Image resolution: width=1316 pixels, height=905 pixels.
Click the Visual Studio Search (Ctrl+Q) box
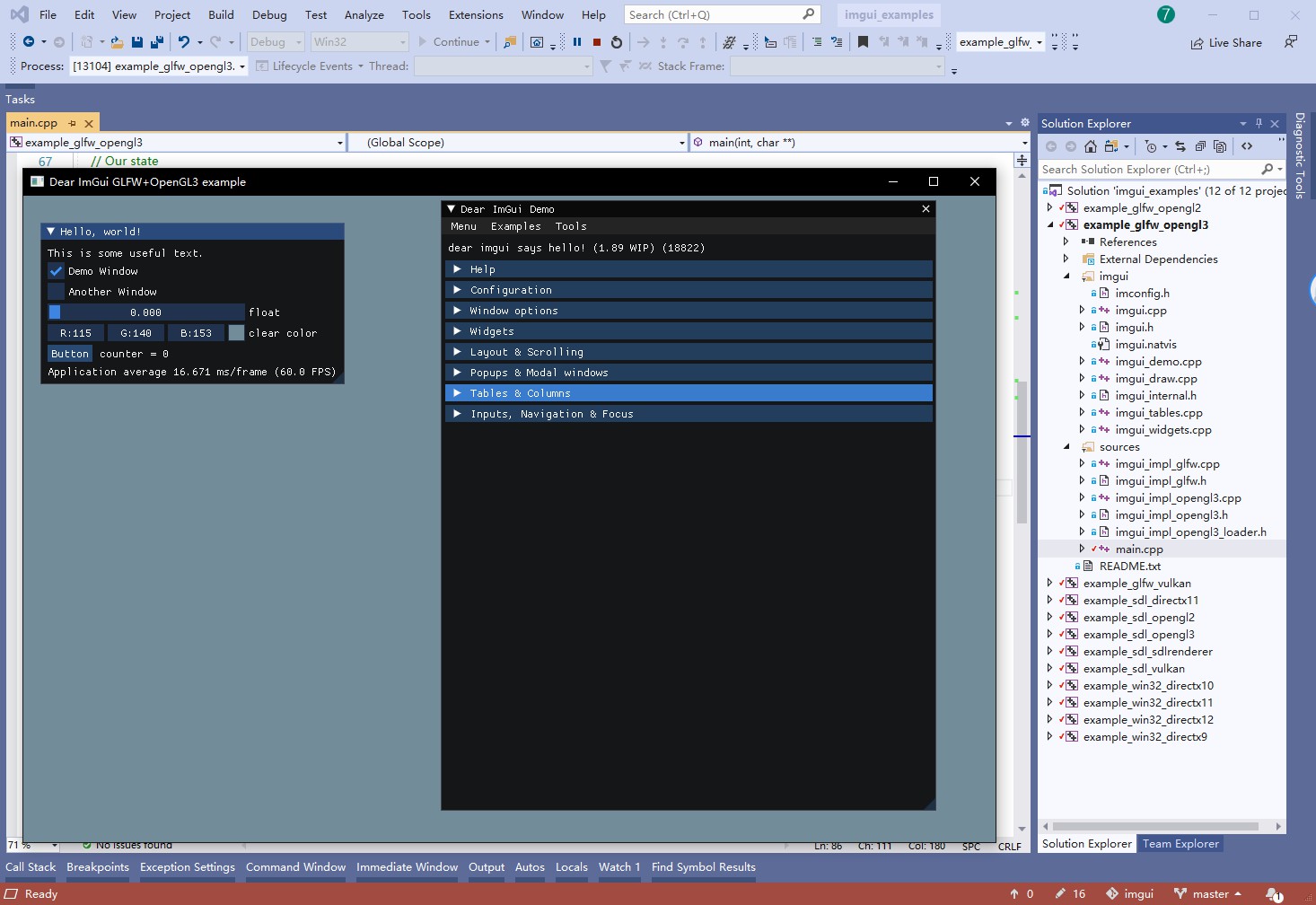722,15
